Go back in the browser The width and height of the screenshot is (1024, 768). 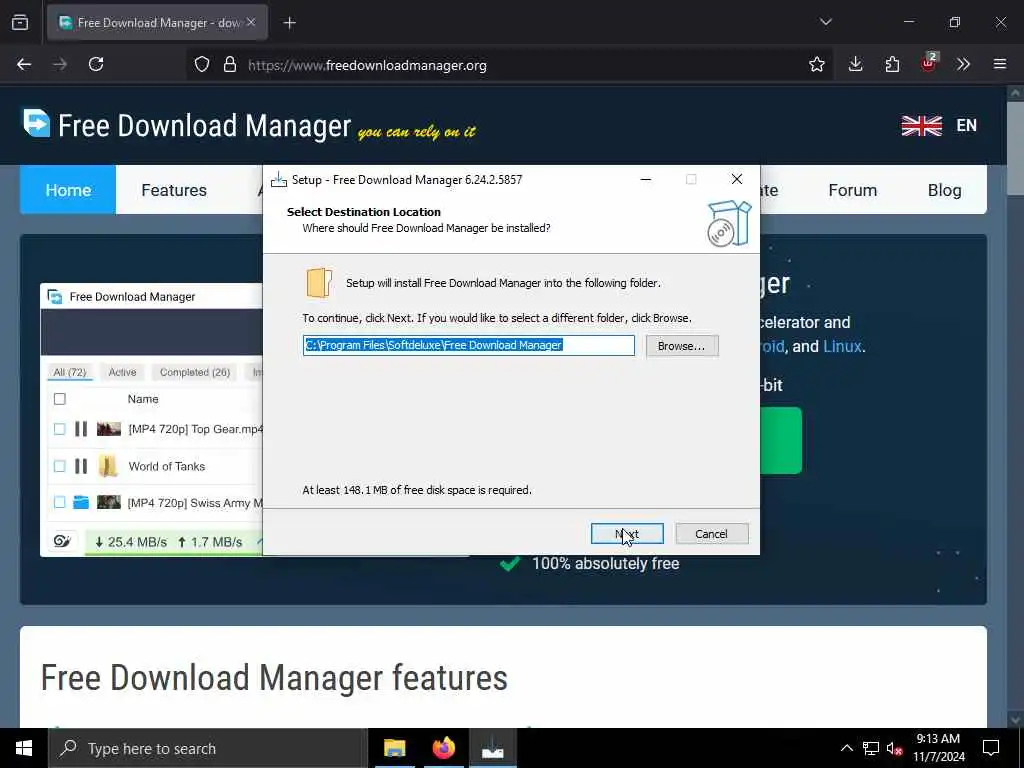click(24, 64)
